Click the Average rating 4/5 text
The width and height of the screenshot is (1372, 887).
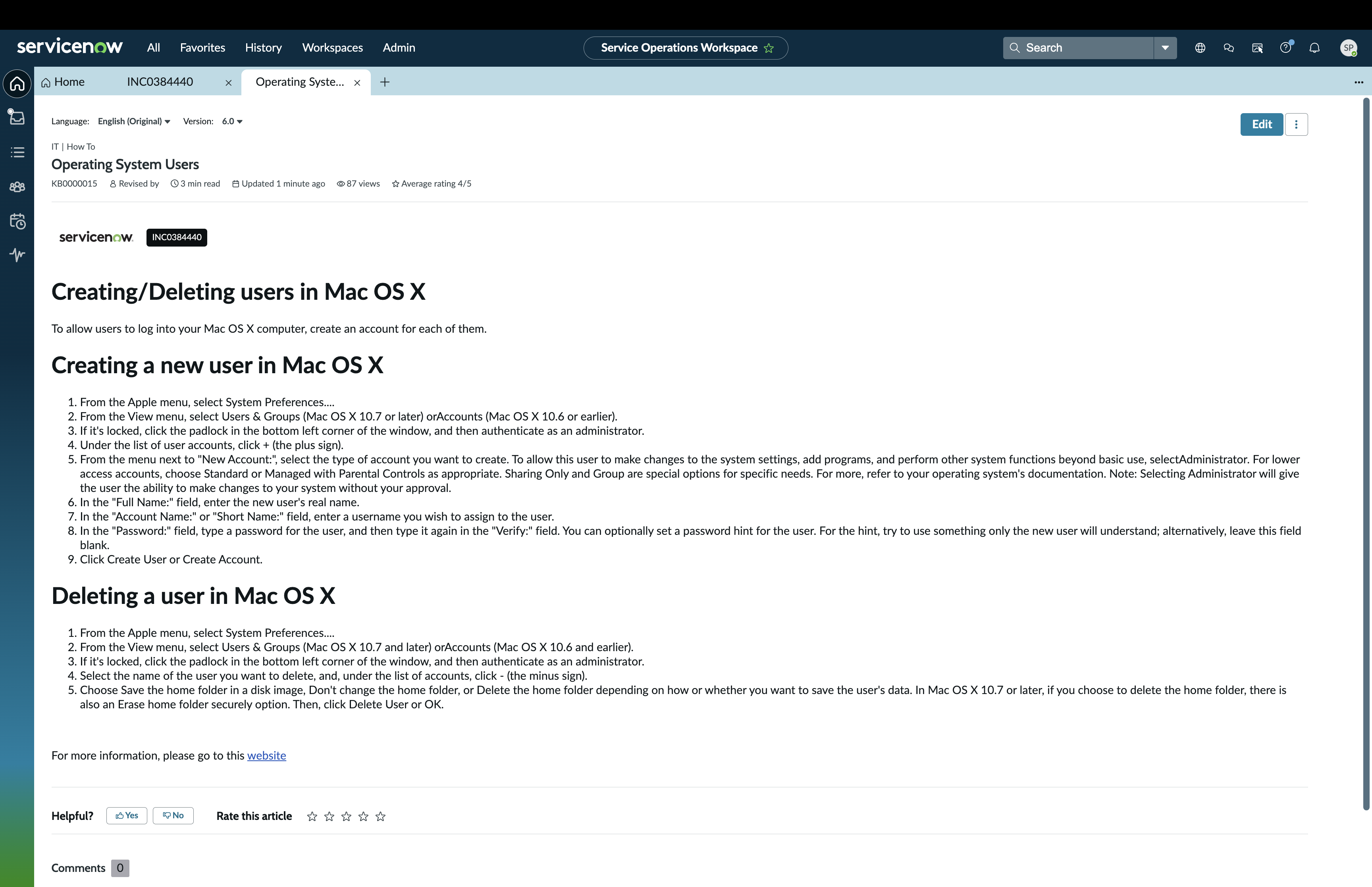pyautogui.click(x=431, y=184)
